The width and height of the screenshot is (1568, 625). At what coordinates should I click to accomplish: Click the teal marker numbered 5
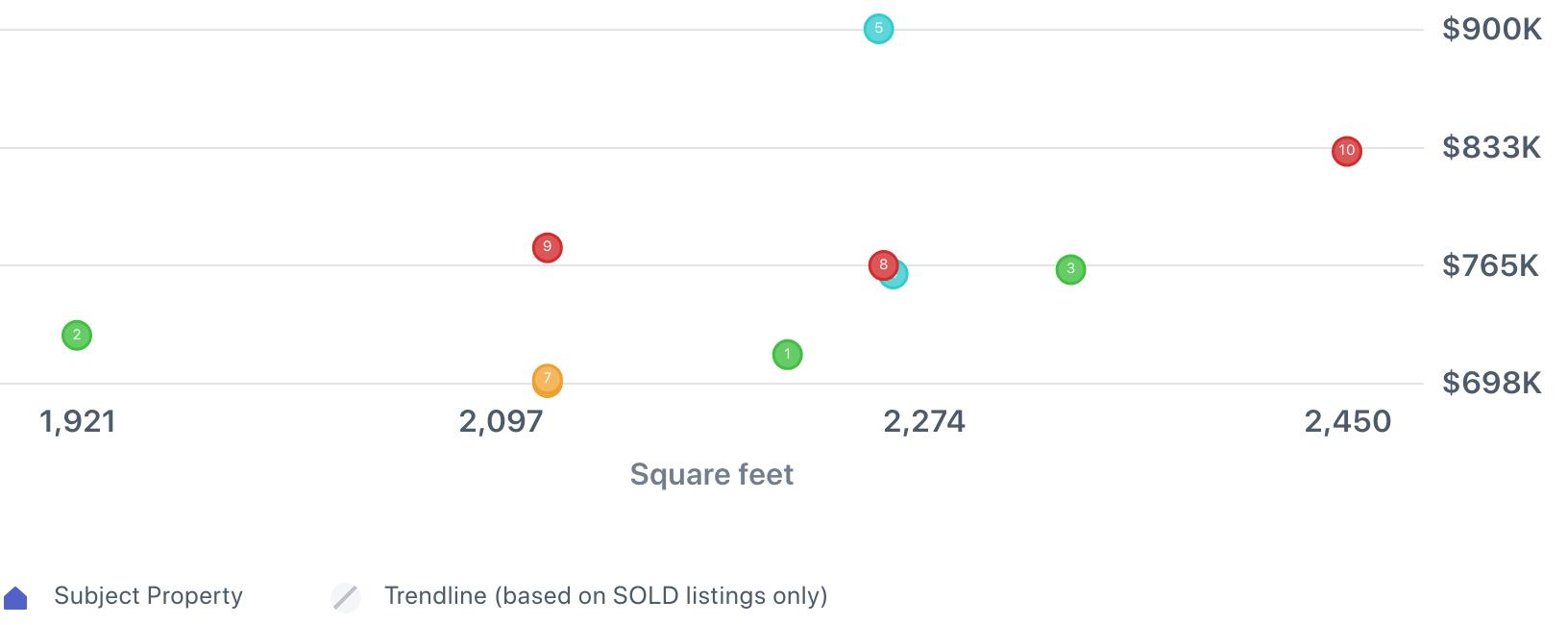click(x=878, y=29)
